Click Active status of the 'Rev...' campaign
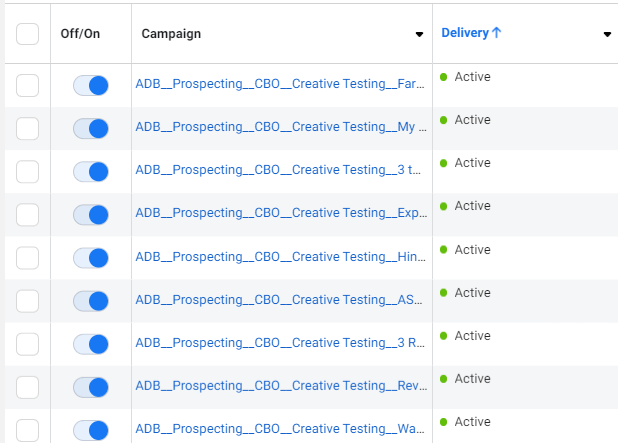 coord(472,379)
